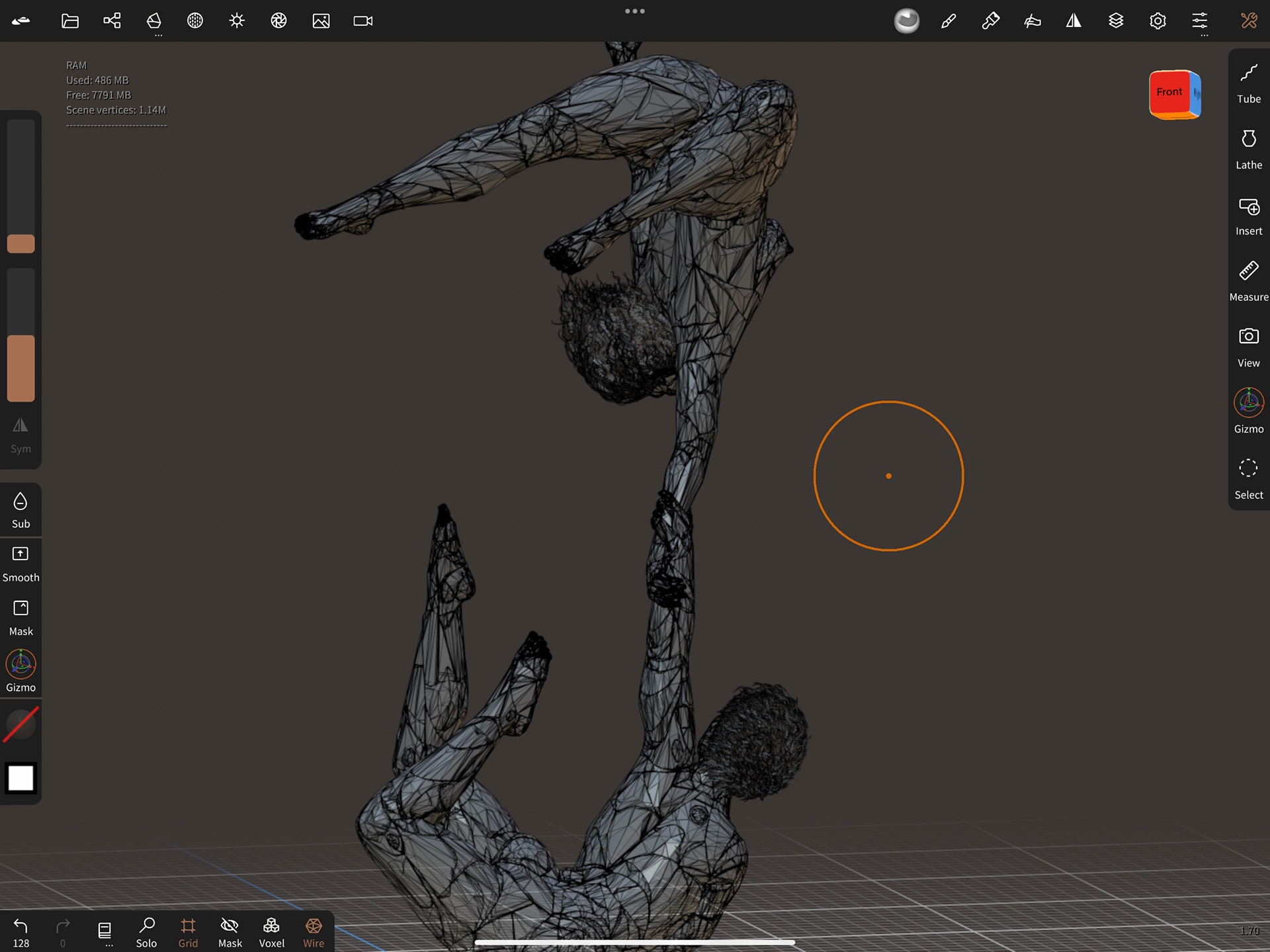Image resolution: width=1270 pixels, height=952 pixels.
Task: Open the scene hierarchy menu
Action: pyautogui.click(x=112, y=21)
